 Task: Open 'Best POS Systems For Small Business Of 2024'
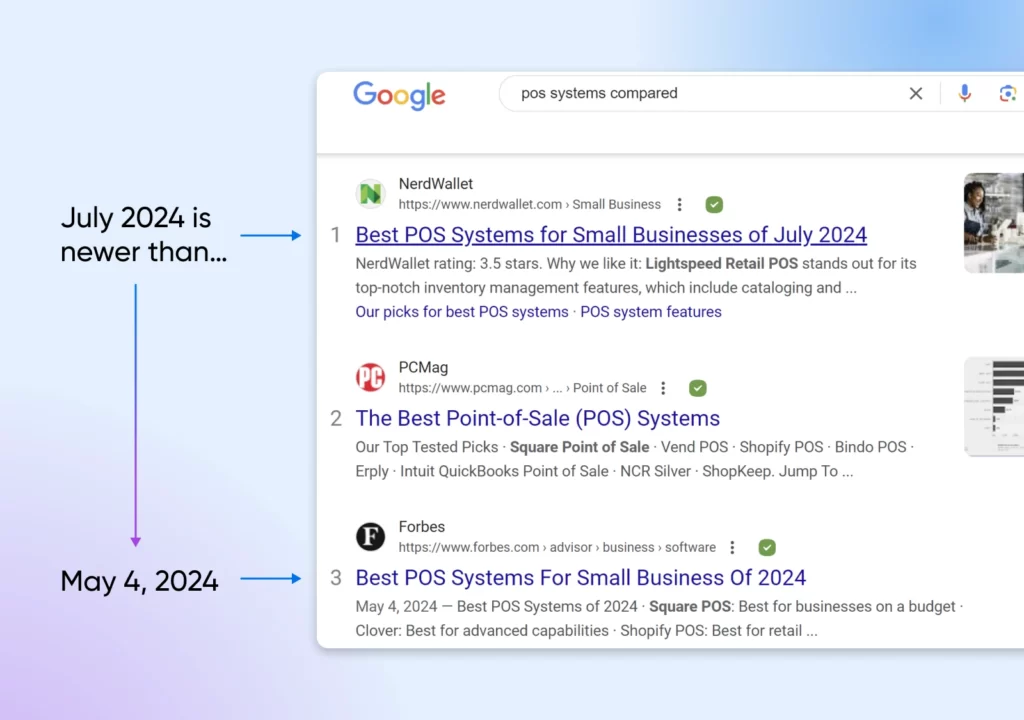[x=581, y=578]
